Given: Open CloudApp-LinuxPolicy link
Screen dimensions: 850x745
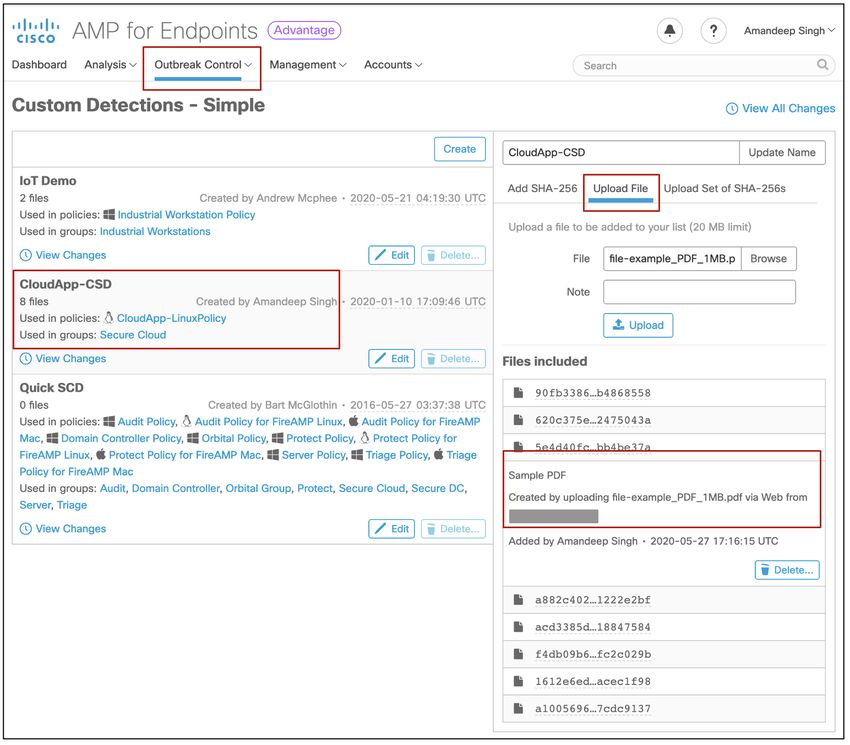Looking at the screenshot, I should [171, 318].
